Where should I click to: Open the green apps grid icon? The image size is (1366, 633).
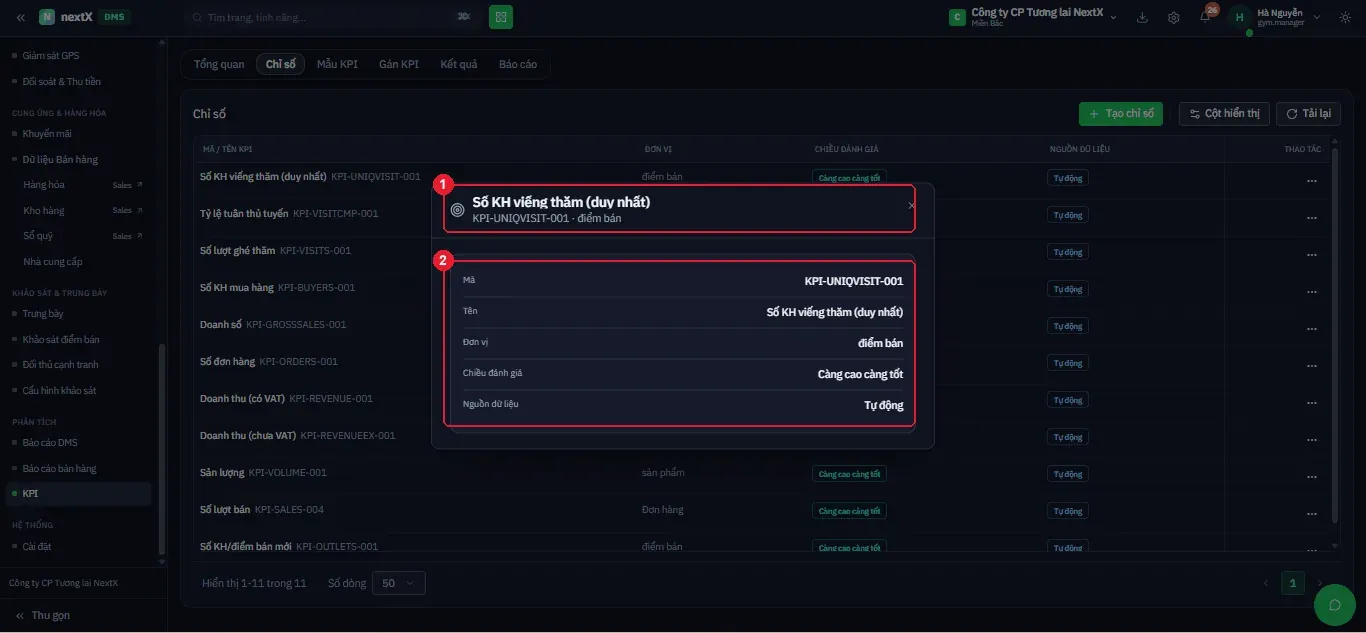coord(501,17)
